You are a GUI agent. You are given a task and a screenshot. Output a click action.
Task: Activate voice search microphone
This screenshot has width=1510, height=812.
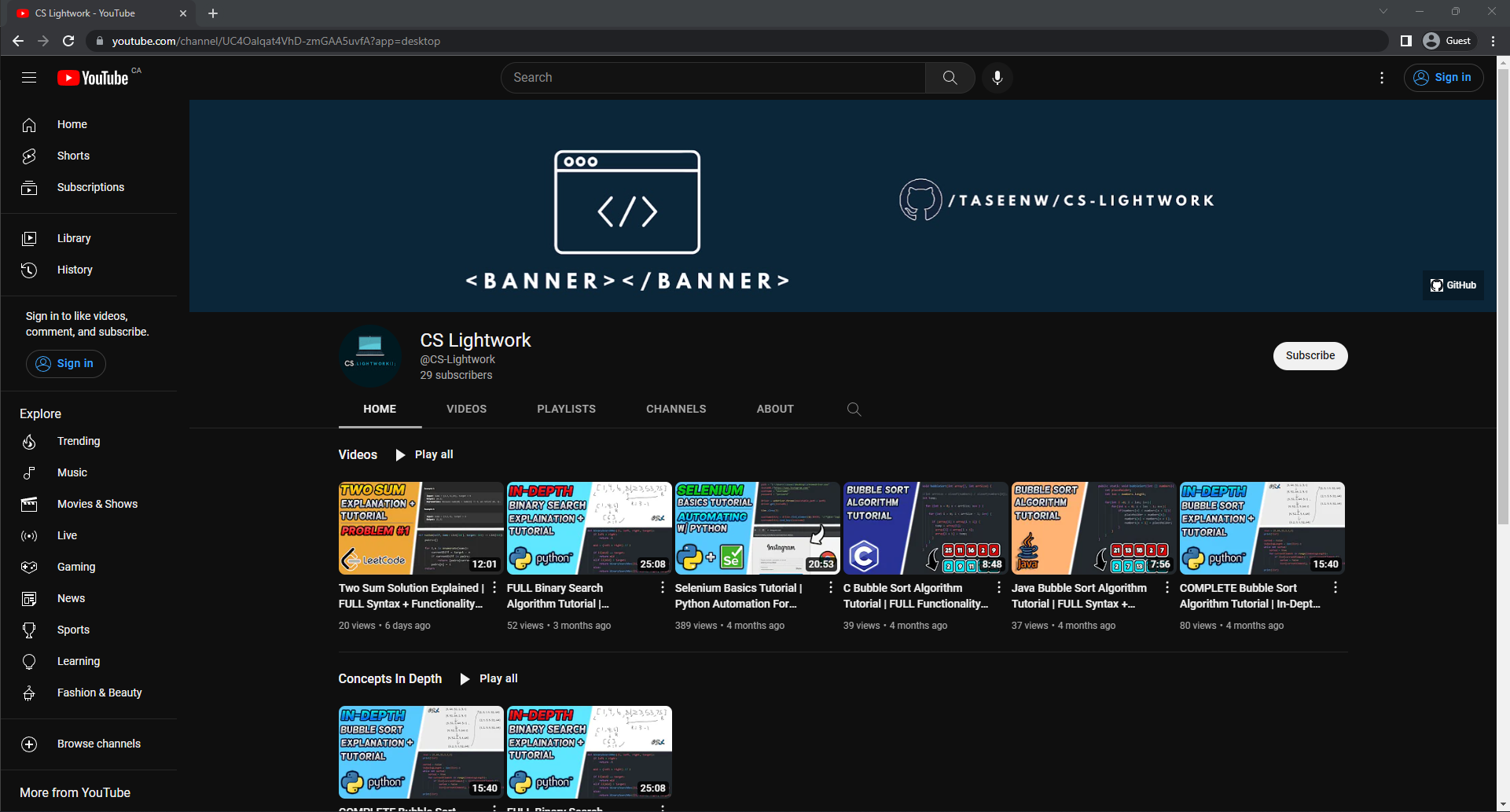[997, 78]
